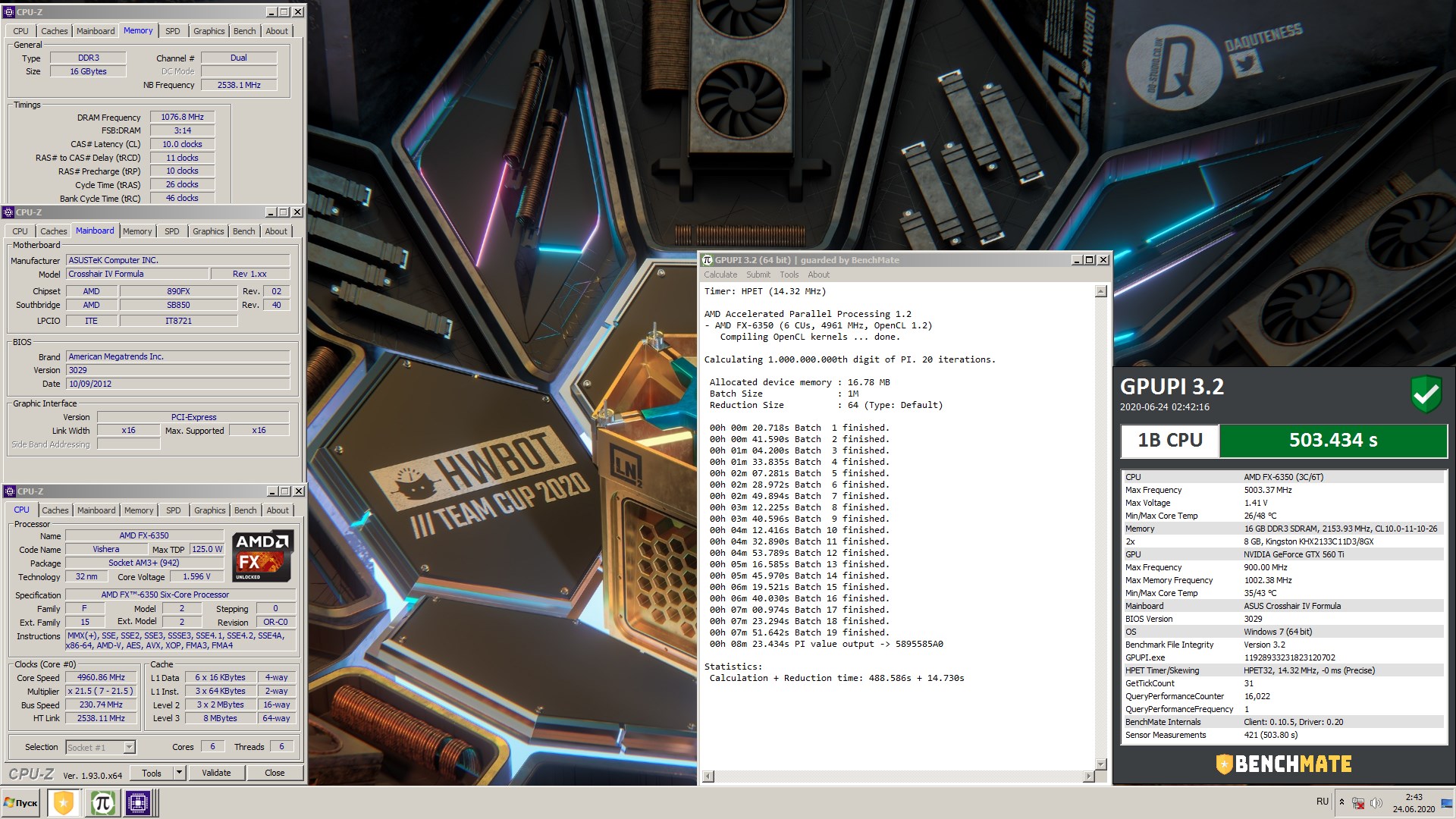Click the GPUPI horizontal scroll left arrow
This screenshot has width=1456, height=819.
[x=708, y=776]
